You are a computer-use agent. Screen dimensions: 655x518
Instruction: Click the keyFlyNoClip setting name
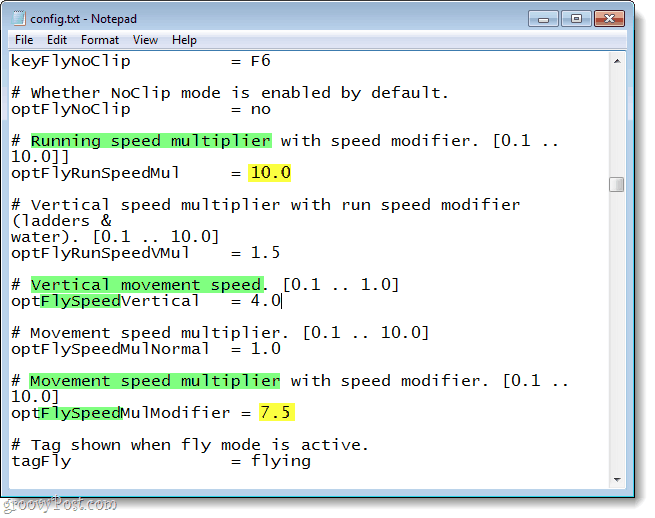click(70, 61)
